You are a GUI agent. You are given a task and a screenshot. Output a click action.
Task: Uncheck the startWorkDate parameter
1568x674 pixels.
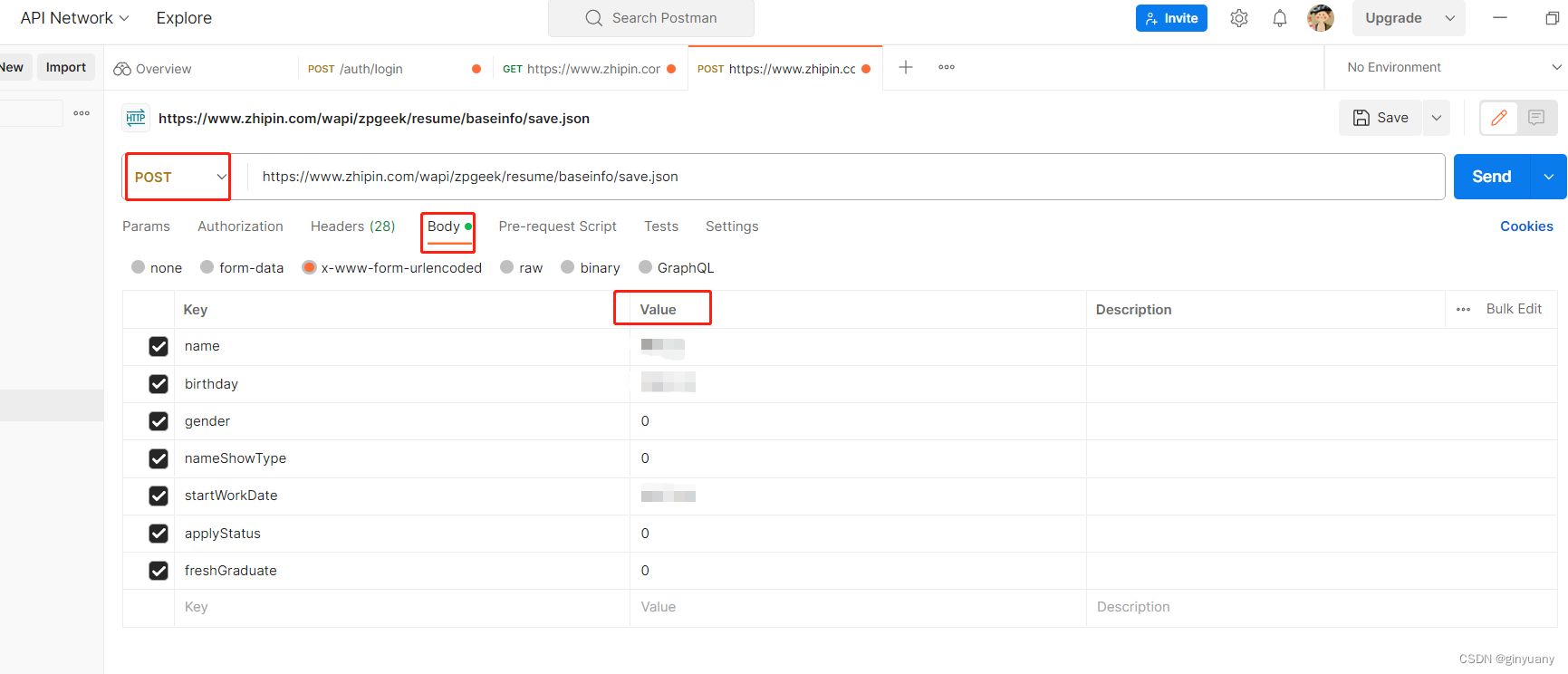click(159, 496)
